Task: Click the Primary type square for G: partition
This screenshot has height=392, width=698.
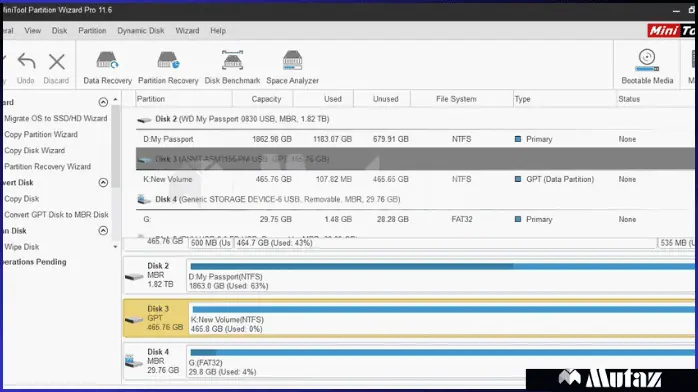Action: tap(518, 219)
